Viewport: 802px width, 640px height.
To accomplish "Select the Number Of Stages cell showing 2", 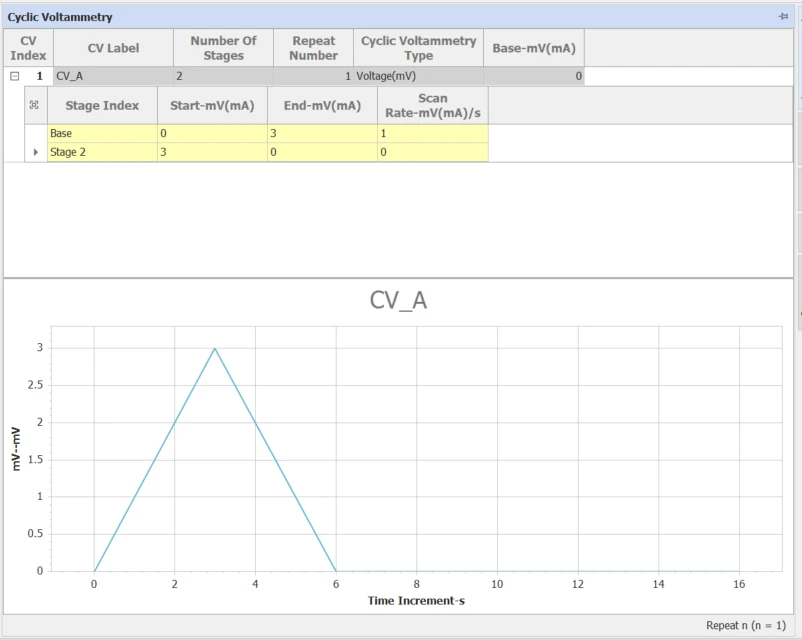I will (x=224, y=76).
